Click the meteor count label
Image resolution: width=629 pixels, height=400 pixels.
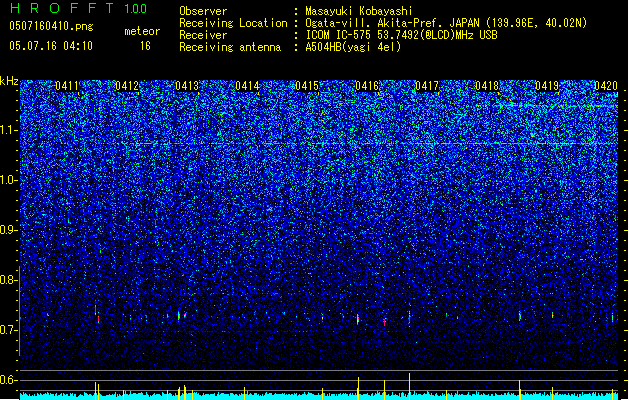[x=142, y=31]
